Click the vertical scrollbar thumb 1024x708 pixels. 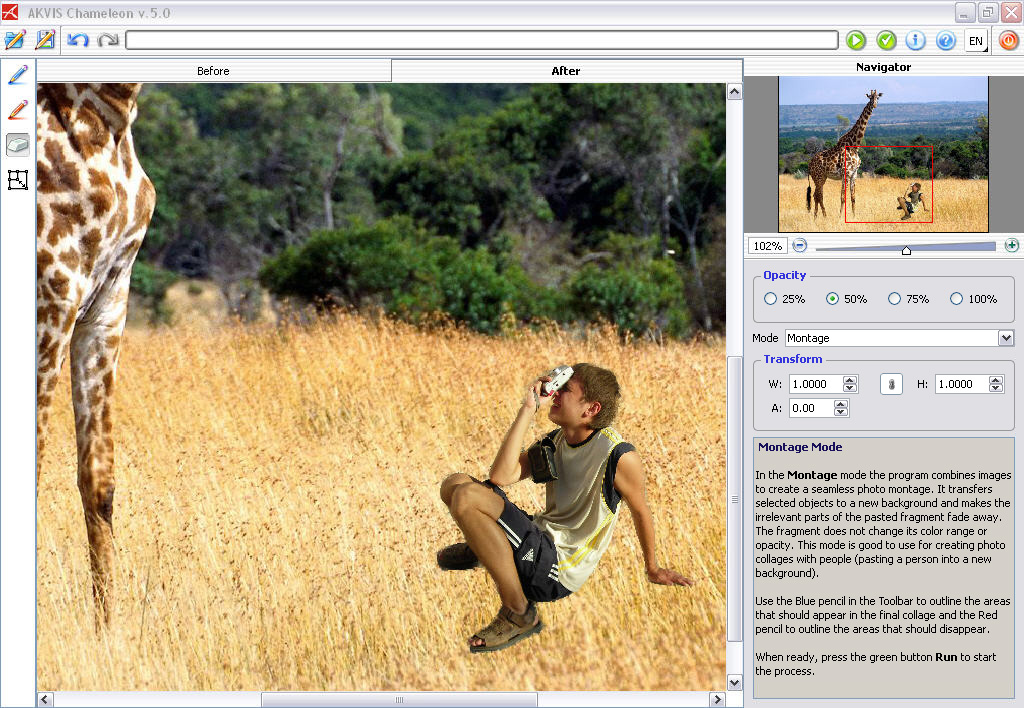(734, 499)
